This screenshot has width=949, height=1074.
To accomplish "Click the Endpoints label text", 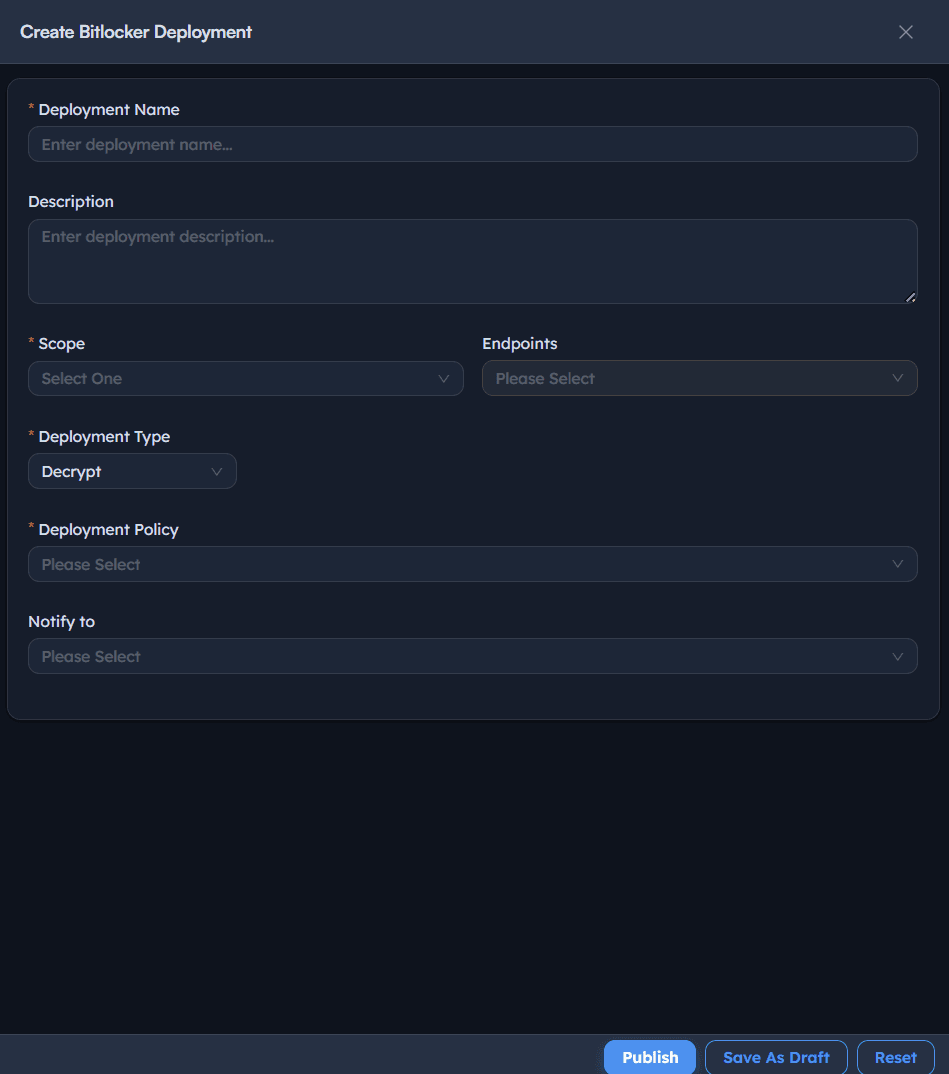I will 520,343.
